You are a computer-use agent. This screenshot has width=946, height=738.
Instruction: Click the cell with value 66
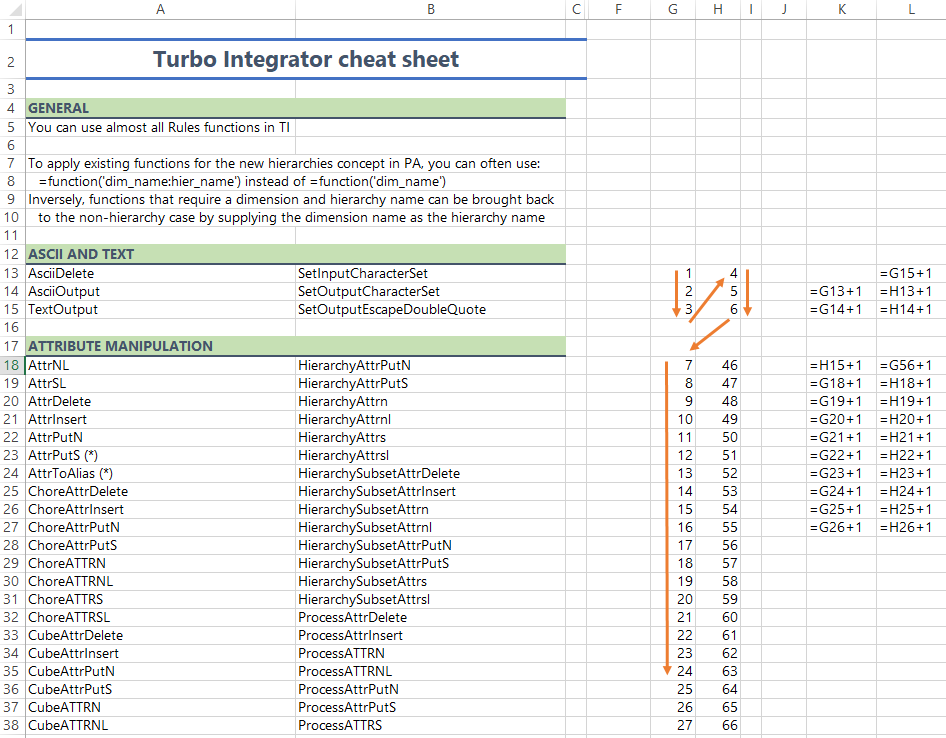[718, 725]
